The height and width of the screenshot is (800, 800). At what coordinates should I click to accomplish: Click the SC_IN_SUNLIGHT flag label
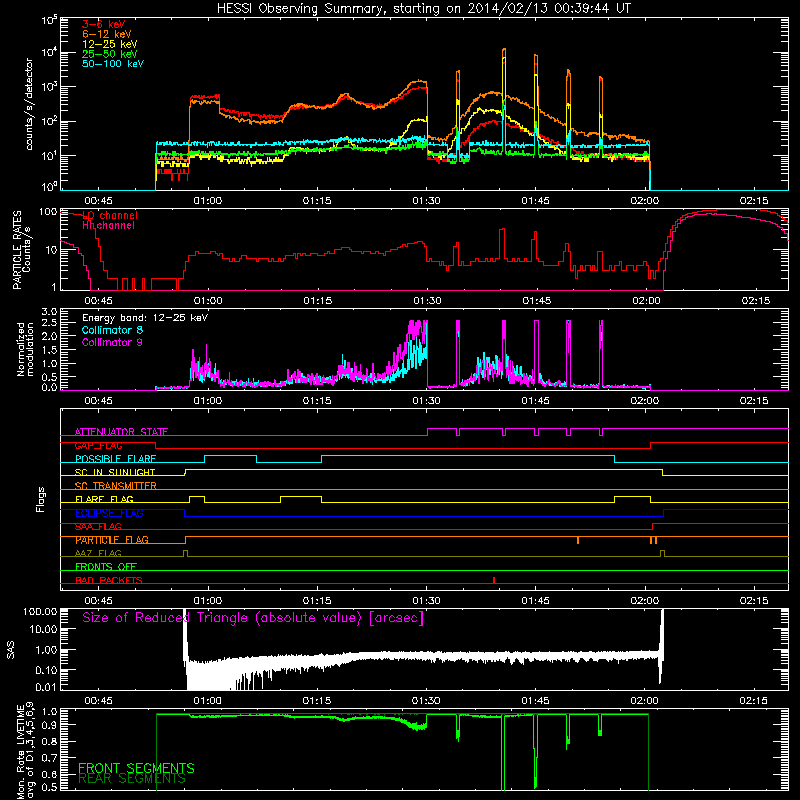point(115,472)
